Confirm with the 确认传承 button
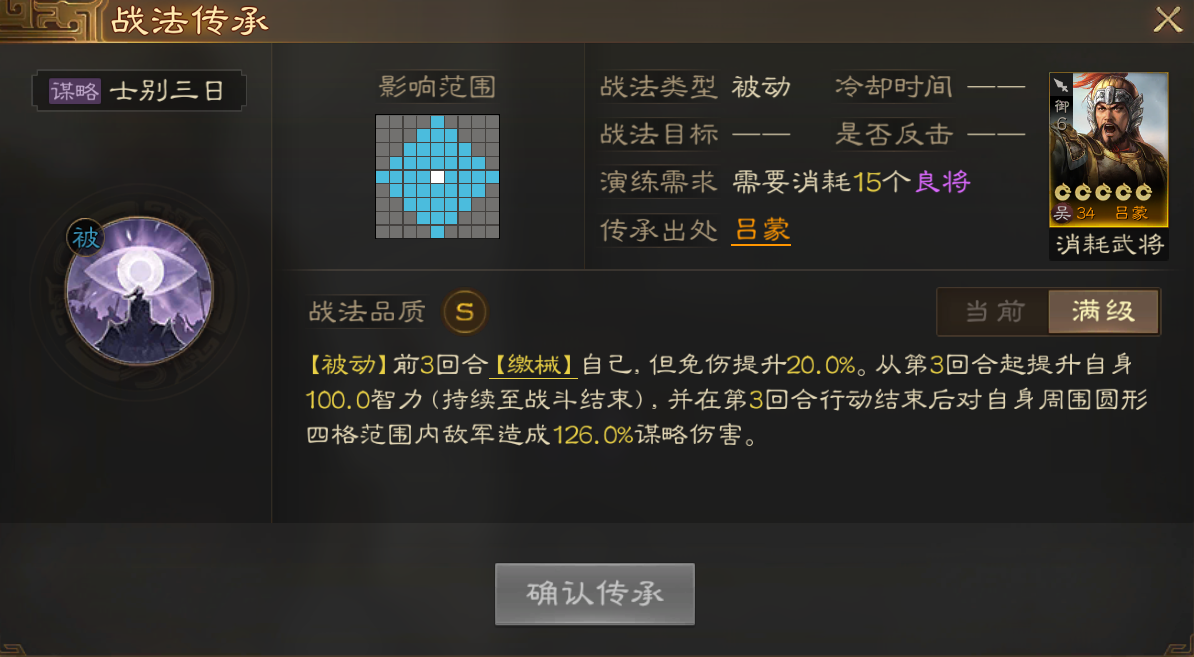 (x=595, y=594)
